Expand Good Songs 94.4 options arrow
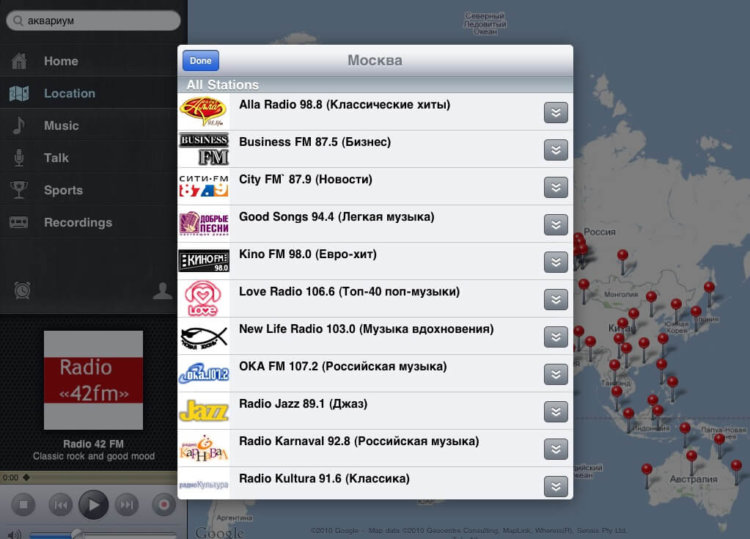Screen dimensions: 750x539 tap(556, 224)
